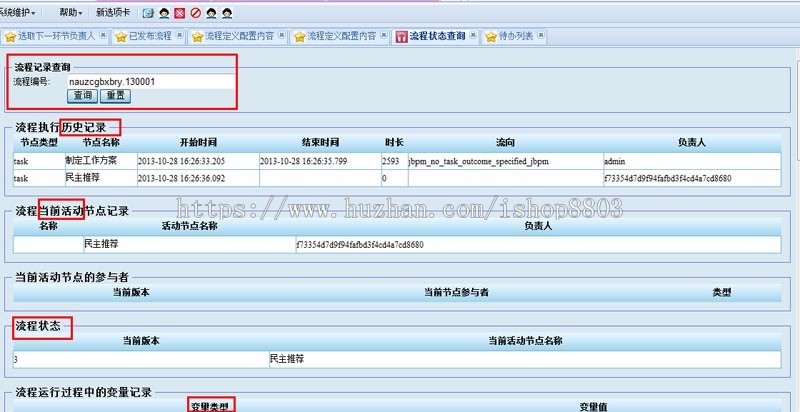Click the 类型 column header
Viewport: 800px width, 412px height.
(721, 292)
